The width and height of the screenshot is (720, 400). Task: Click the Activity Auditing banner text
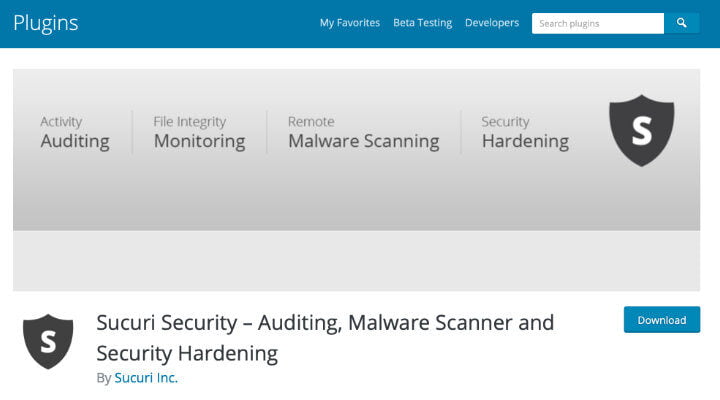click(x=75, y=132)
